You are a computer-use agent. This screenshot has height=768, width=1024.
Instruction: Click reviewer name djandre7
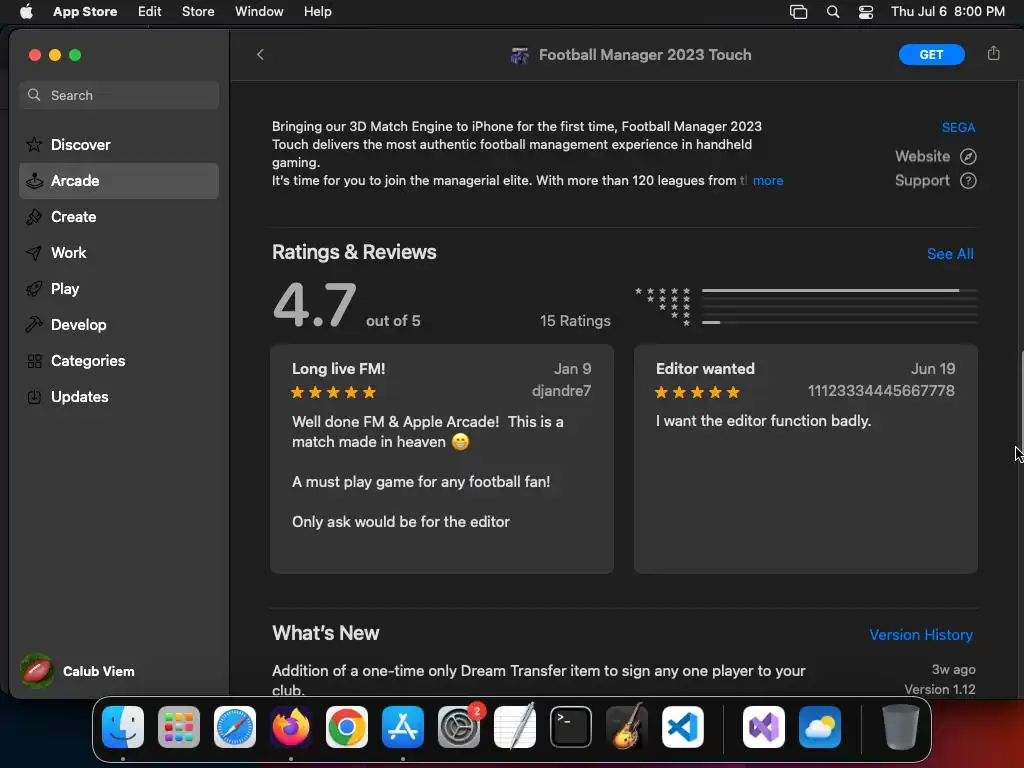561,391
